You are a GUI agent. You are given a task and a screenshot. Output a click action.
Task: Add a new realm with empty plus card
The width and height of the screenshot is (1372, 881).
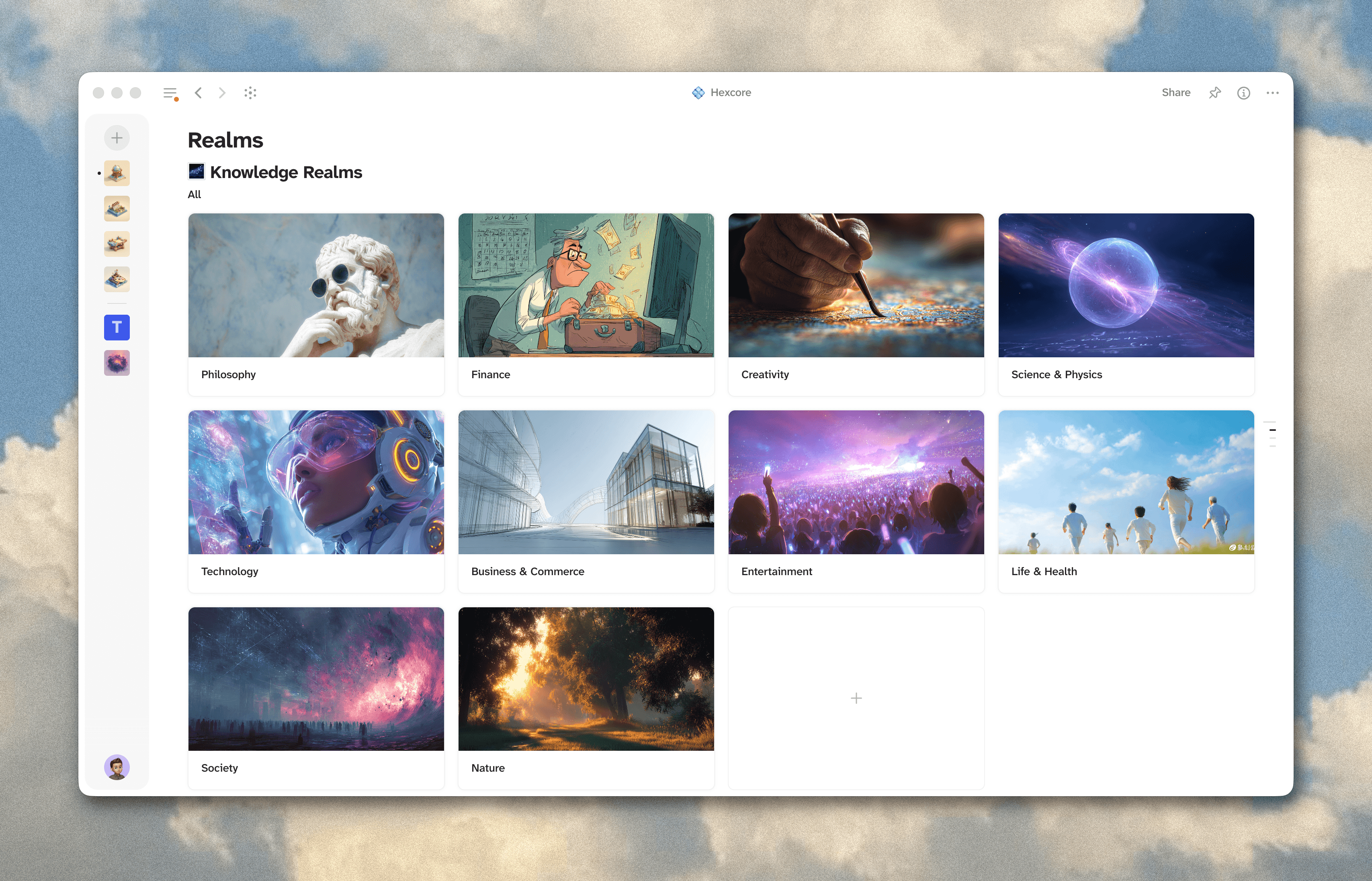(x=856, y=698)
